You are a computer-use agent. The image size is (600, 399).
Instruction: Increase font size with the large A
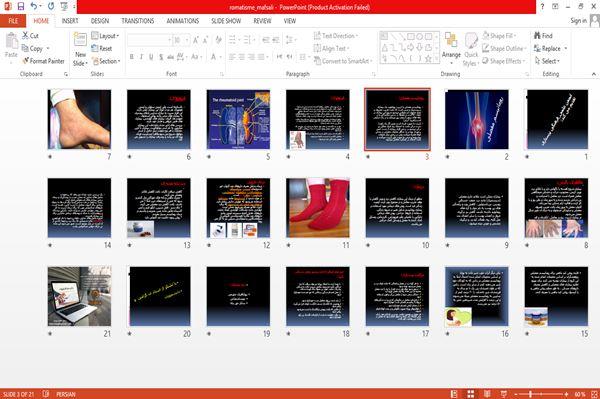(196, 40)
